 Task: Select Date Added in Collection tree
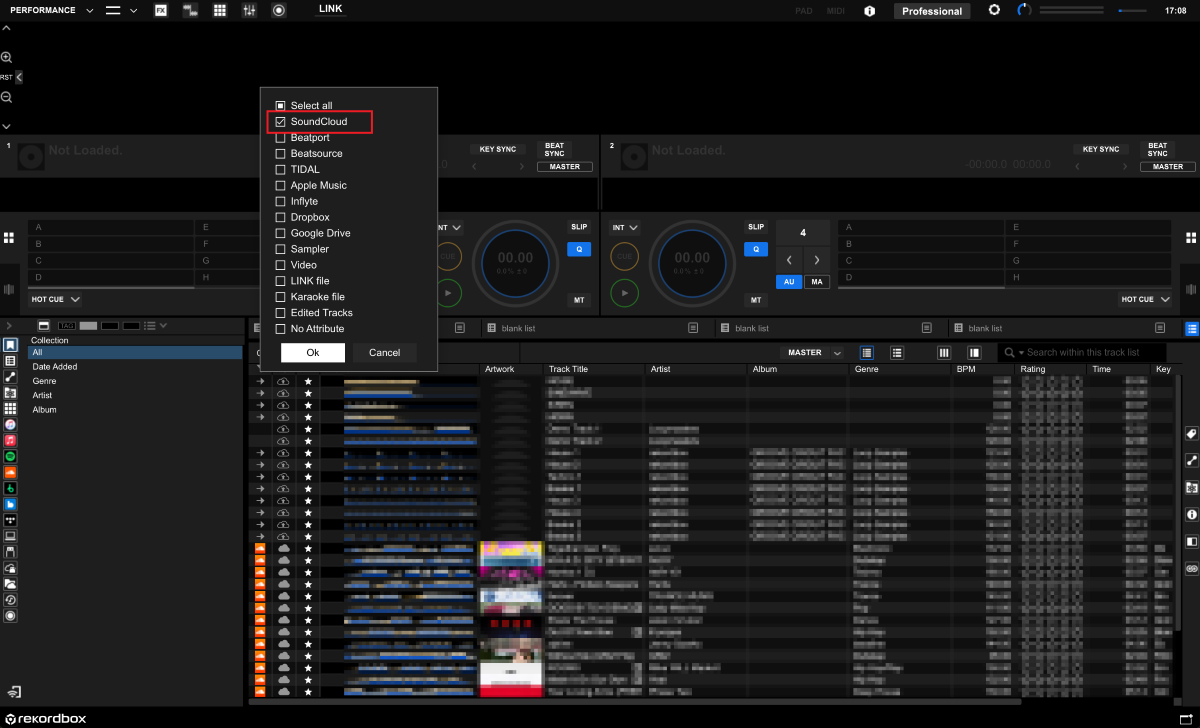point(55,367)
